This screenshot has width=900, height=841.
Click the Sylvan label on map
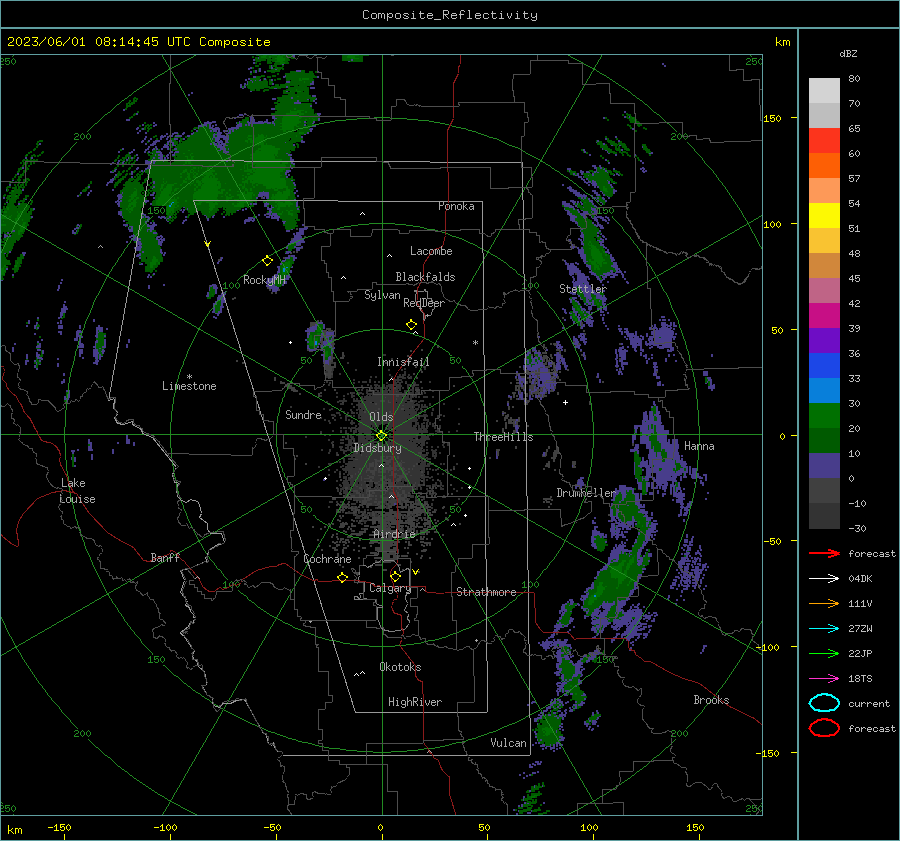coord(382,295)
